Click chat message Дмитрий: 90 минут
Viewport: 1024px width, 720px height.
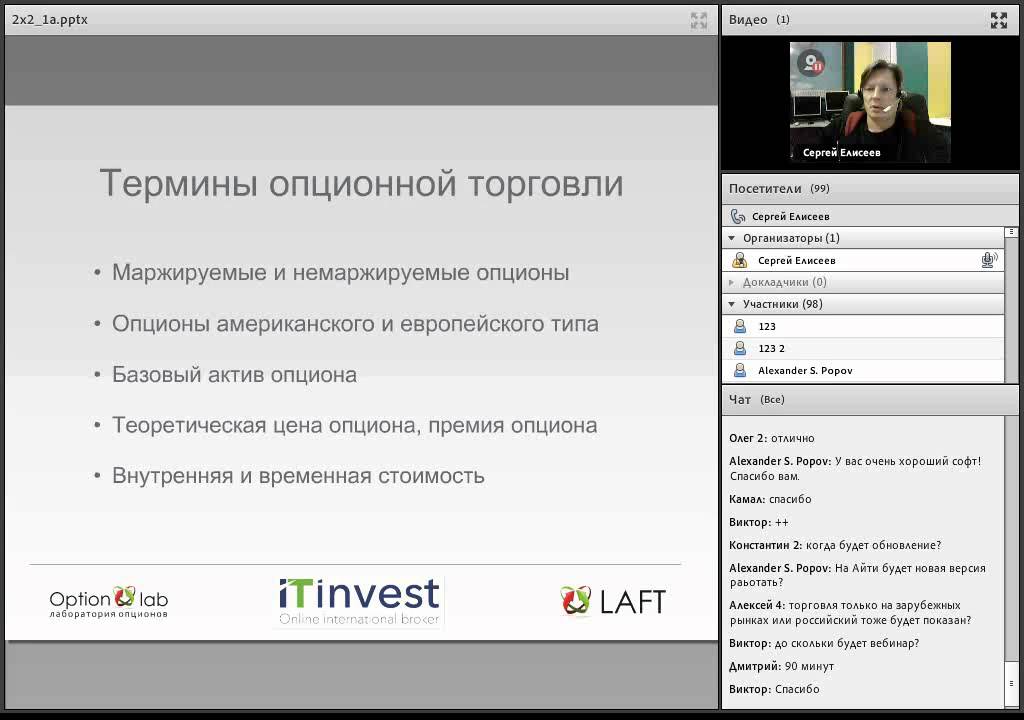coord(781,666)
